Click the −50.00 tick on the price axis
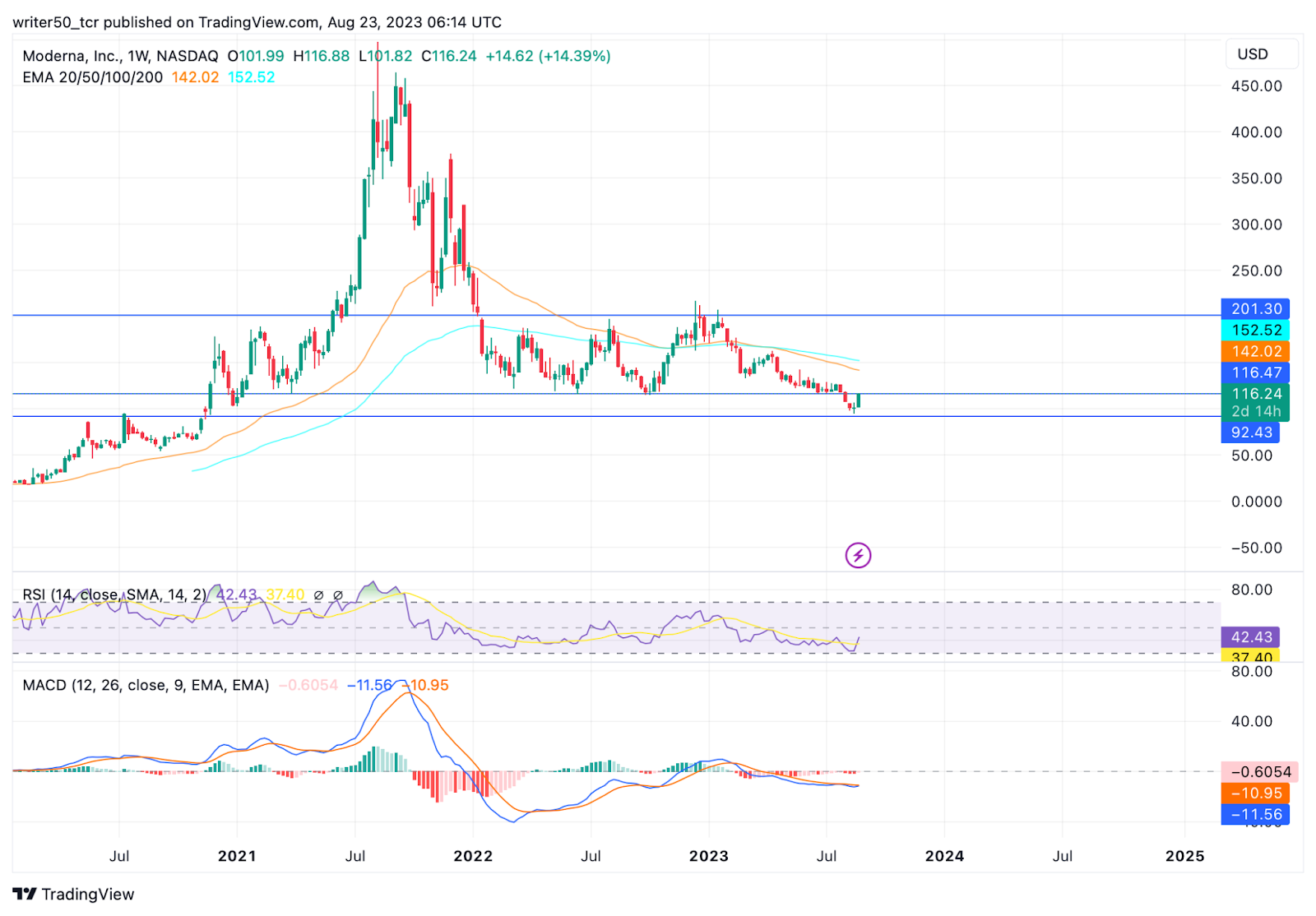 pyautogui.click(x=1256, y=548)
